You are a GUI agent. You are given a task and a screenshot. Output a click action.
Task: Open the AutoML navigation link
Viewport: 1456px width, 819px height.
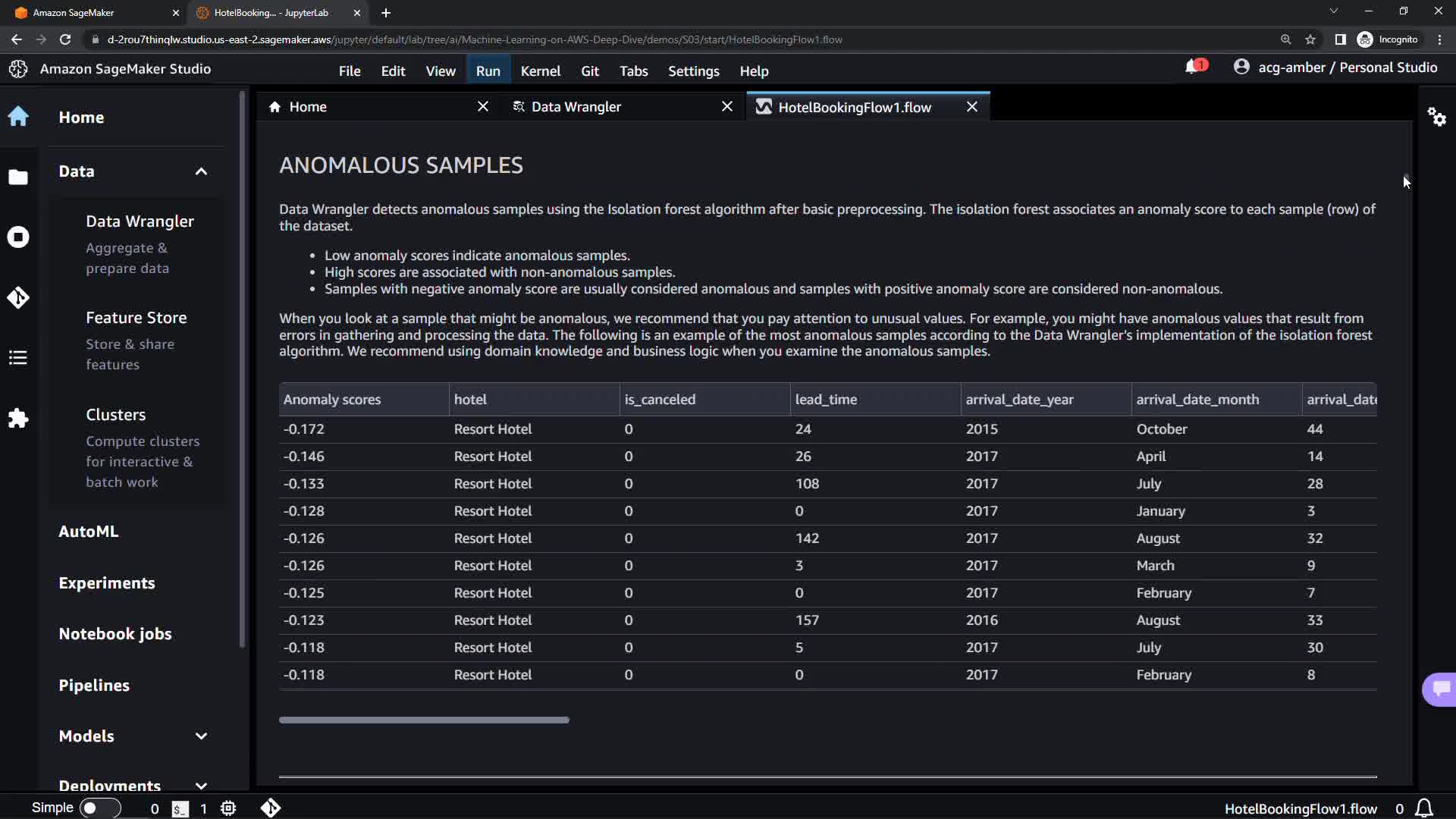pyautogui.click(x=88, y=532)
